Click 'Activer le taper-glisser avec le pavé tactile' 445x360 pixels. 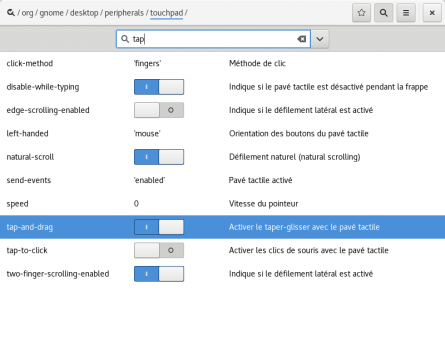304,227
